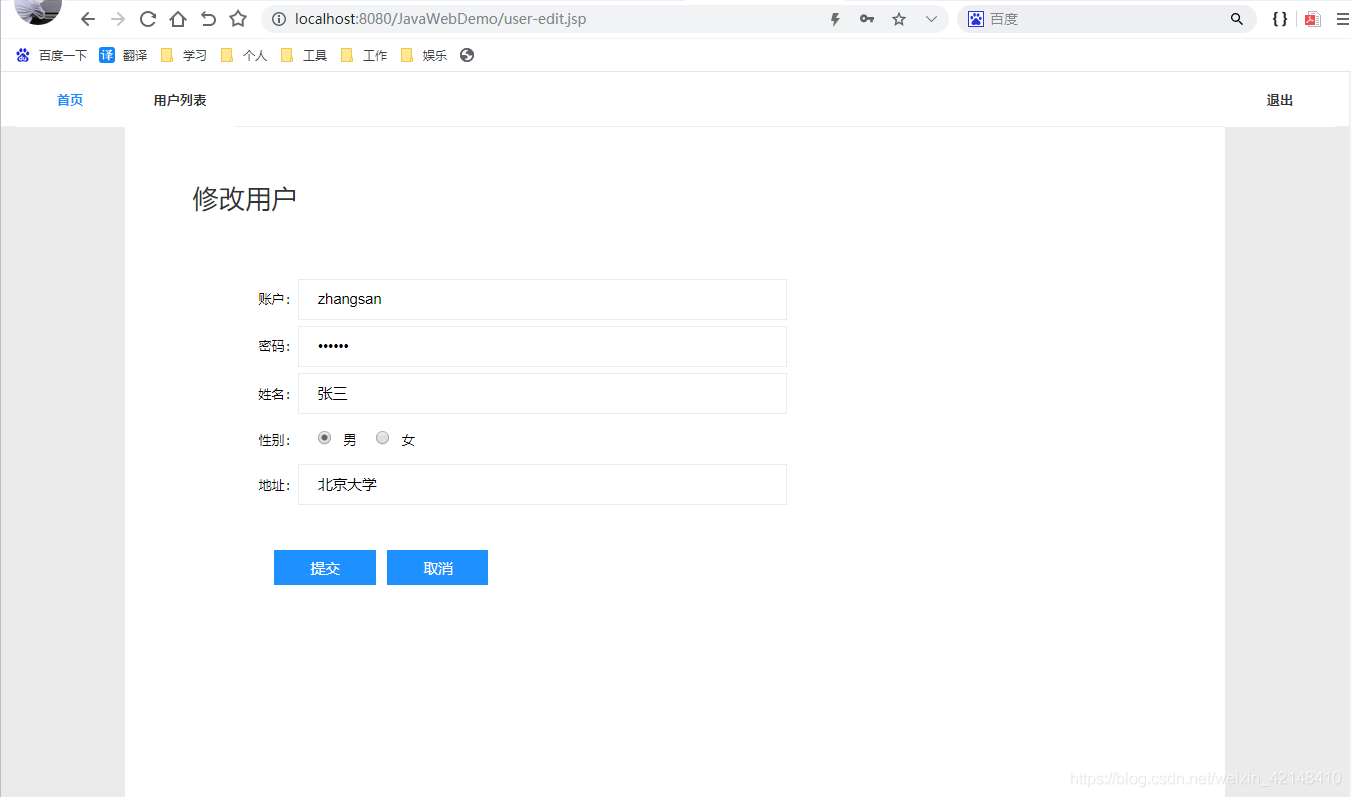Click the lightning bolt extension icon
The image size is (1351, 797).
(834, 18)
